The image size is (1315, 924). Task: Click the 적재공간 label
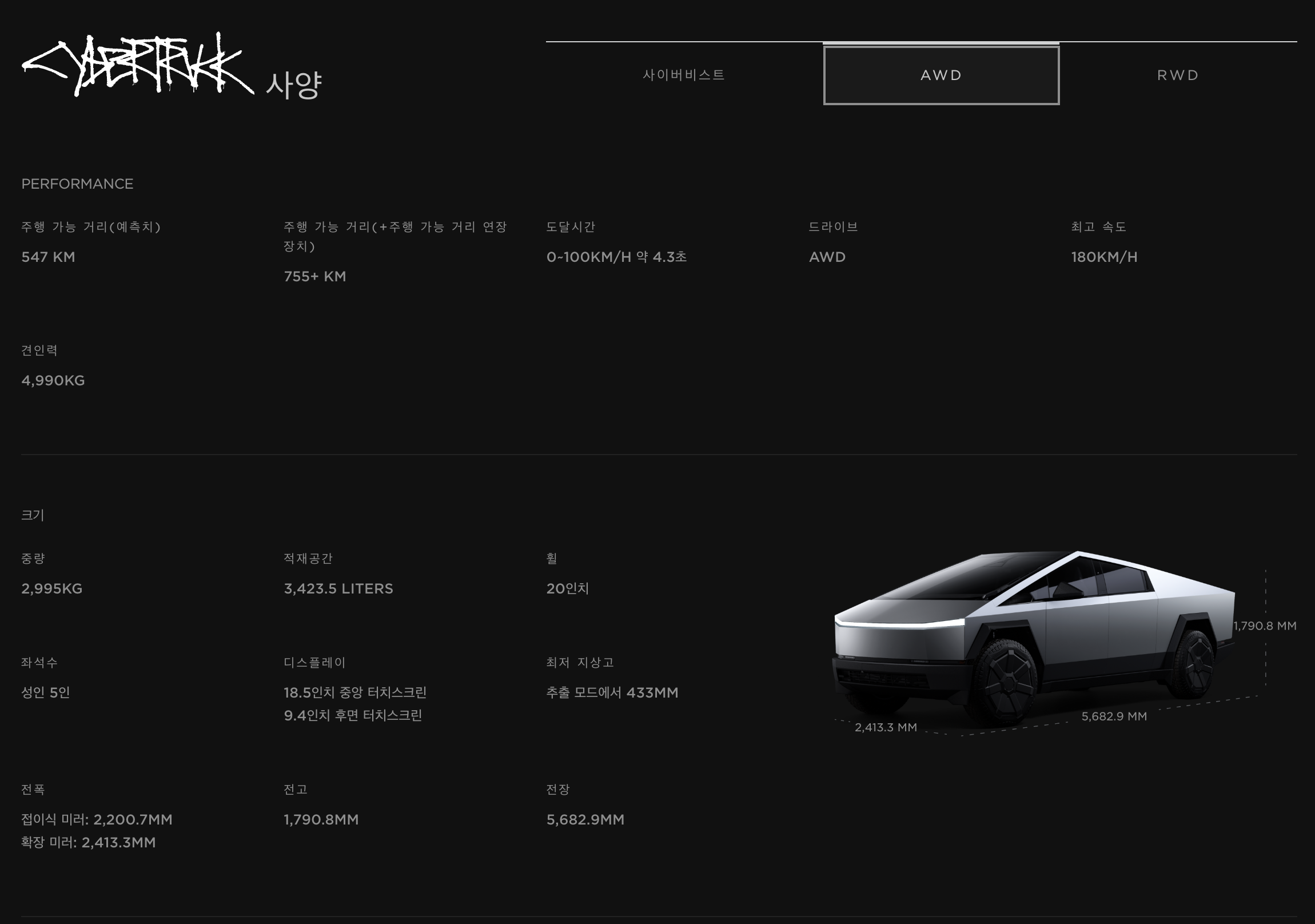tap(308, 559)
